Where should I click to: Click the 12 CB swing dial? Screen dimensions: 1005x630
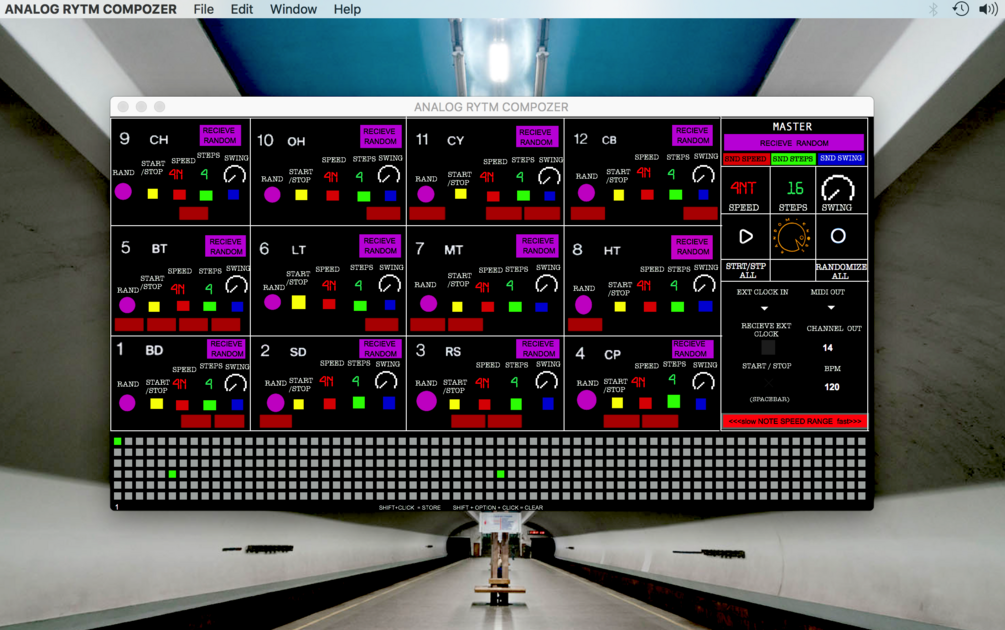click(703, 174)
